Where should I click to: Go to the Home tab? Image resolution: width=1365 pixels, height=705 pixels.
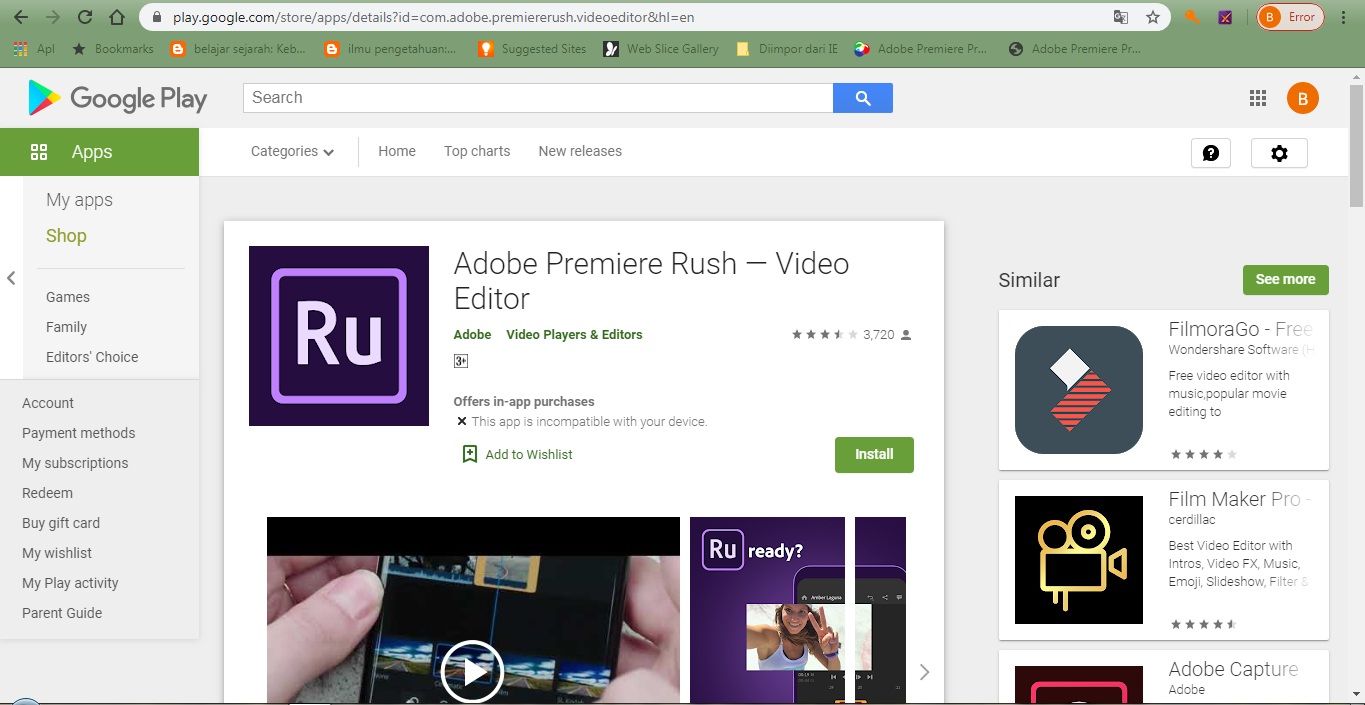coord(397,151)
